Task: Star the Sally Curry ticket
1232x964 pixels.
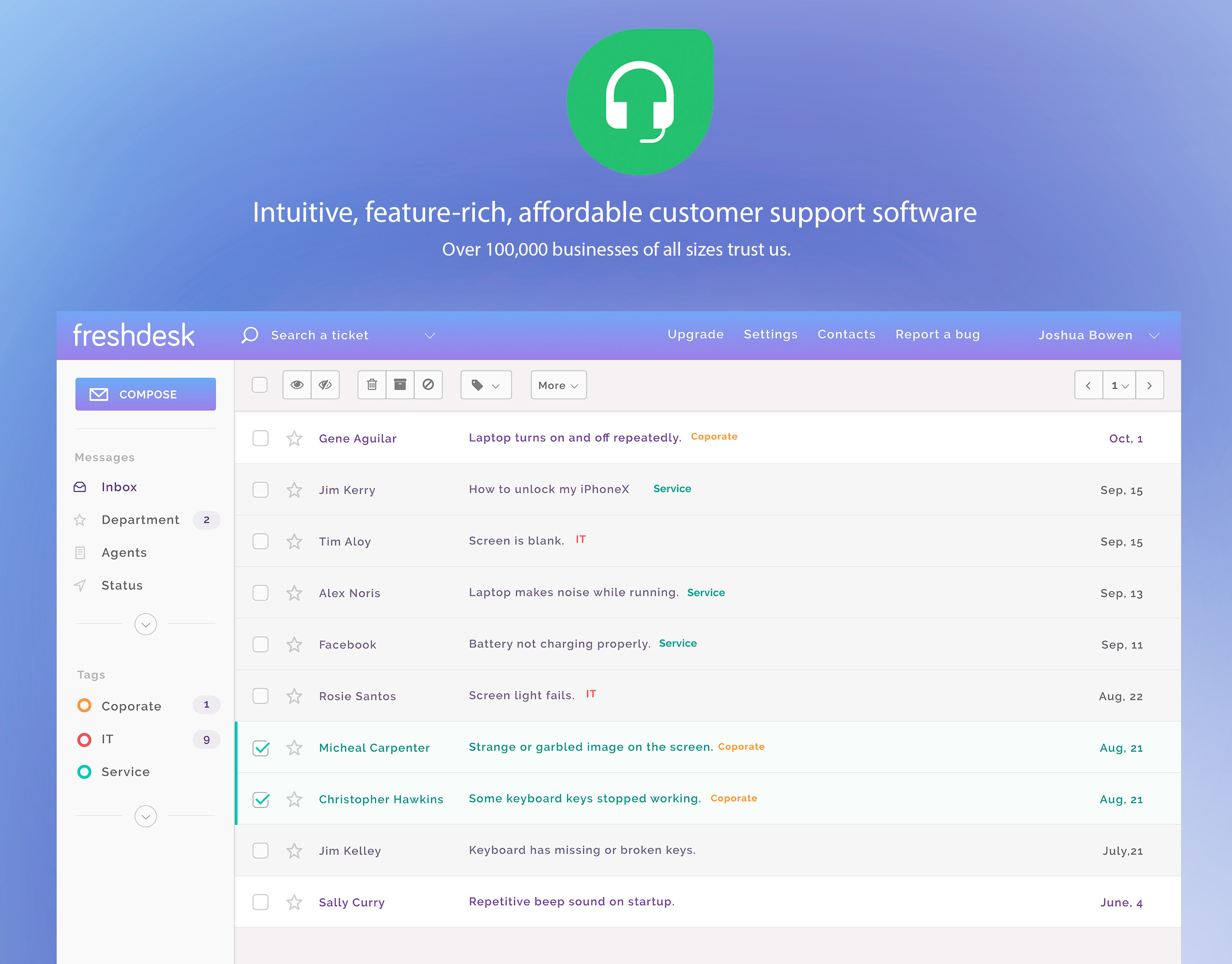Action: pyautogui.click(x=294, y=902)
